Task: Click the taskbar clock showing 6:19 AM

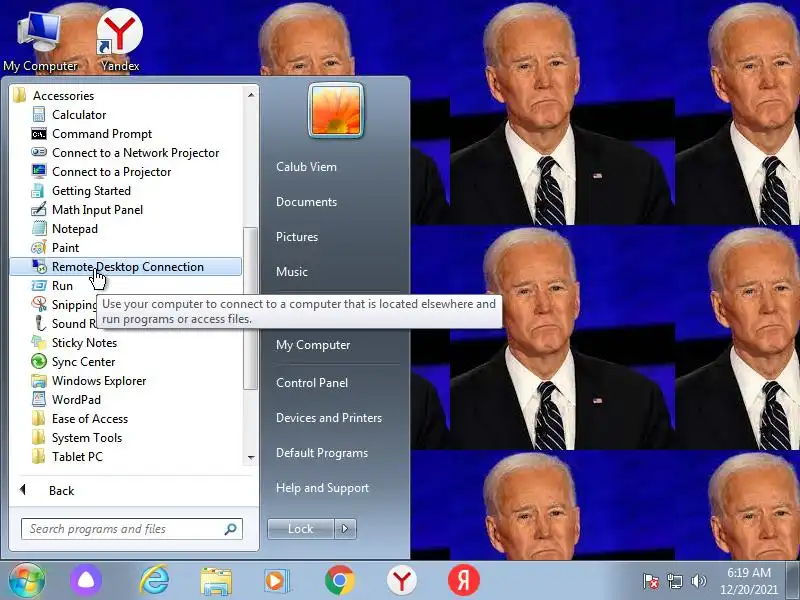Action: point(749,581)
